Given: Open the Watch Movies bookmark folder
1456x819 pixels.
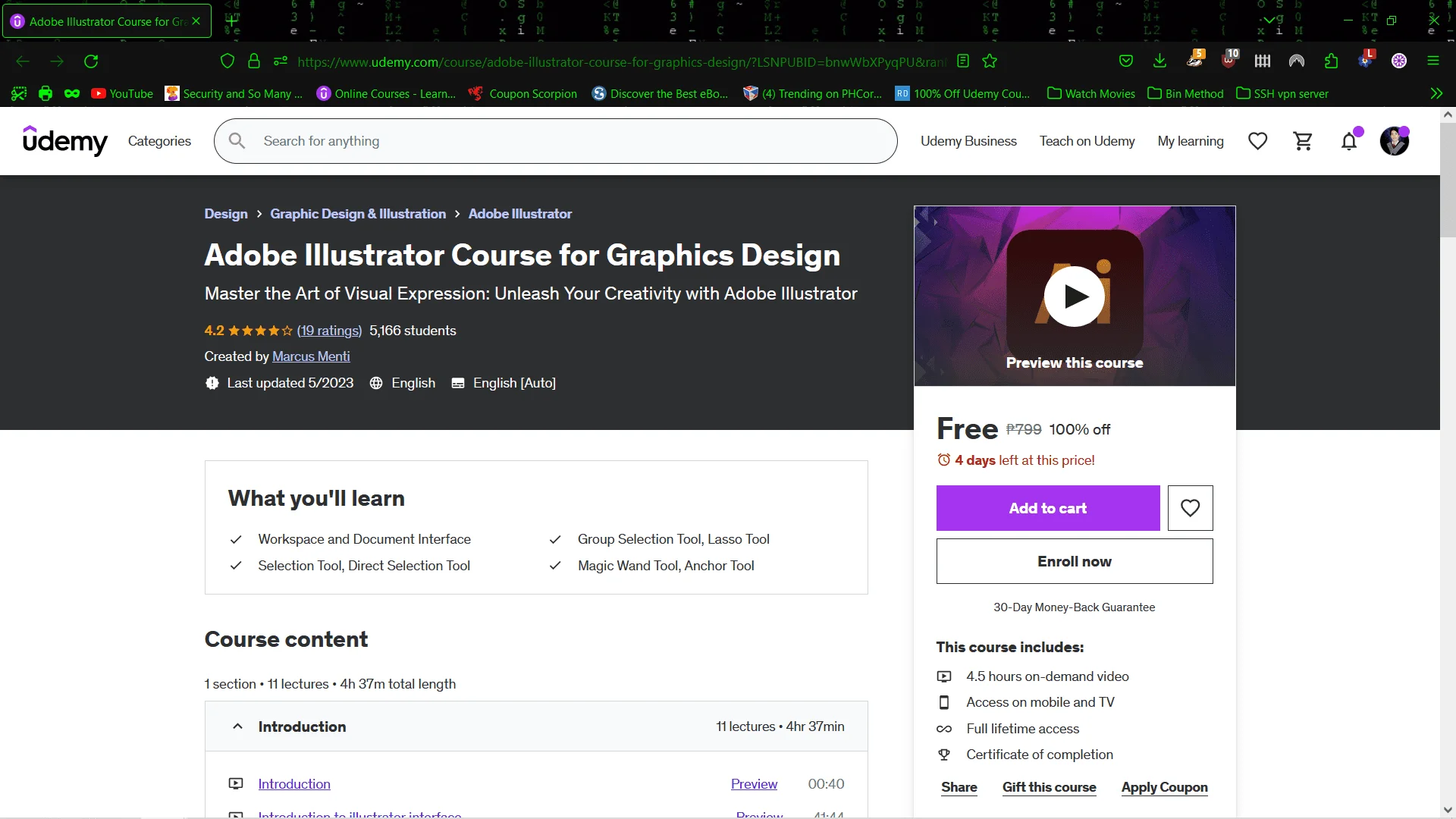Looking at the screenshot, I should (x=1091, y=94).
